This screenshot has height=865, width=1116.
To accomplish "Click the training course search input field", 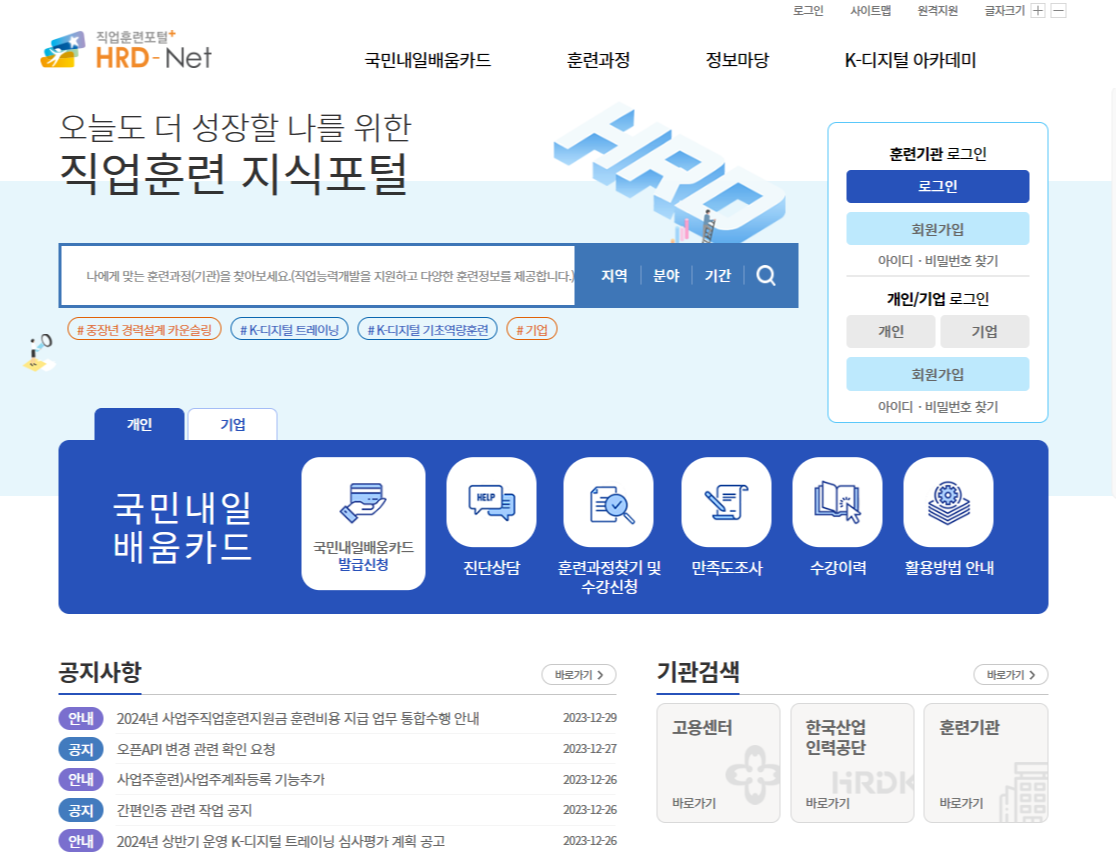I will click(x=317, y=276).
